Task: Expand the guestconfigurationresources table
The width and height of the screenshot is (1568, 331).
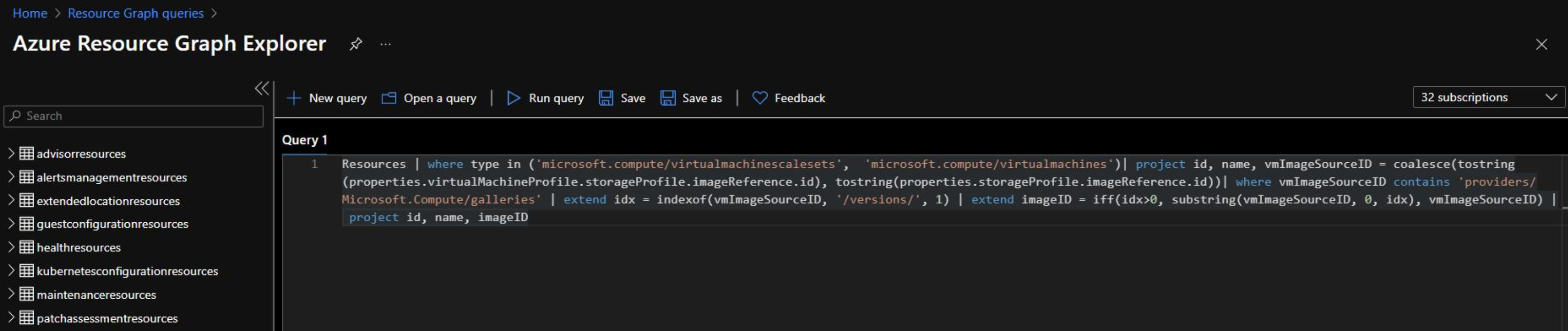Action: [x=11, y=224]
